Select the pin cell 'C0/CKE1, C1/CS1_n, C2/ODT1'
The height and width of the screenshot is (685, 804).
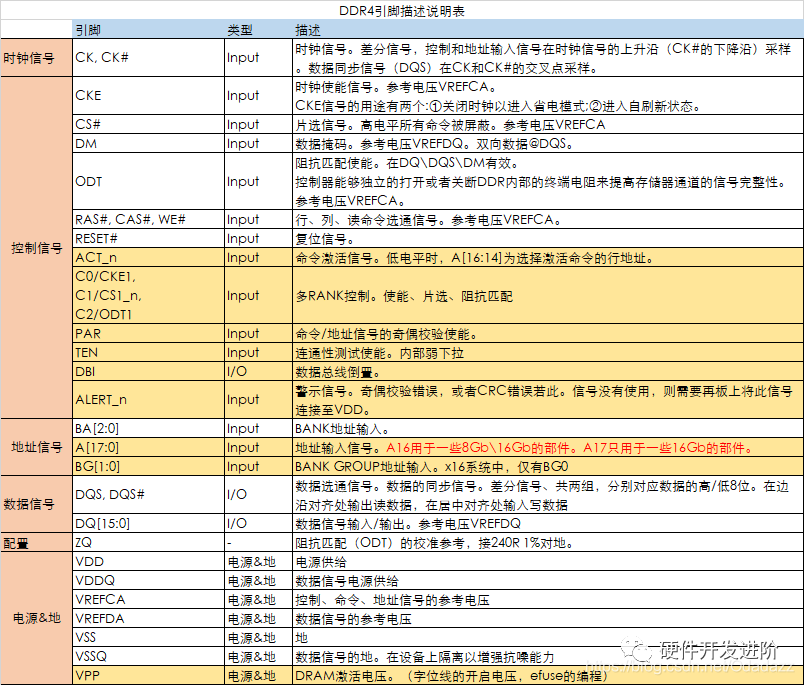pos(149,295)
